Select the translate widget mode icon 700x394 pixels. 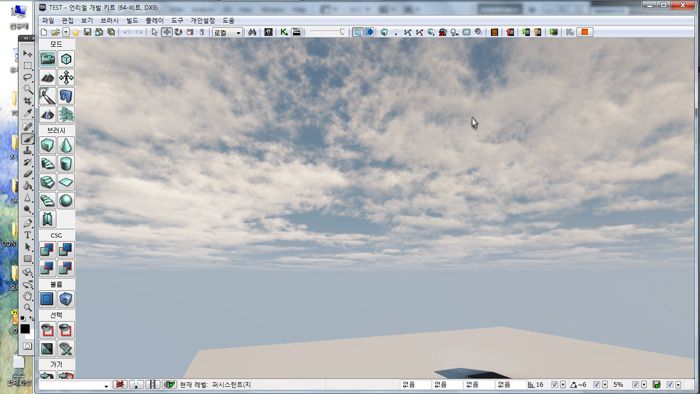click(x=167, y=32)
